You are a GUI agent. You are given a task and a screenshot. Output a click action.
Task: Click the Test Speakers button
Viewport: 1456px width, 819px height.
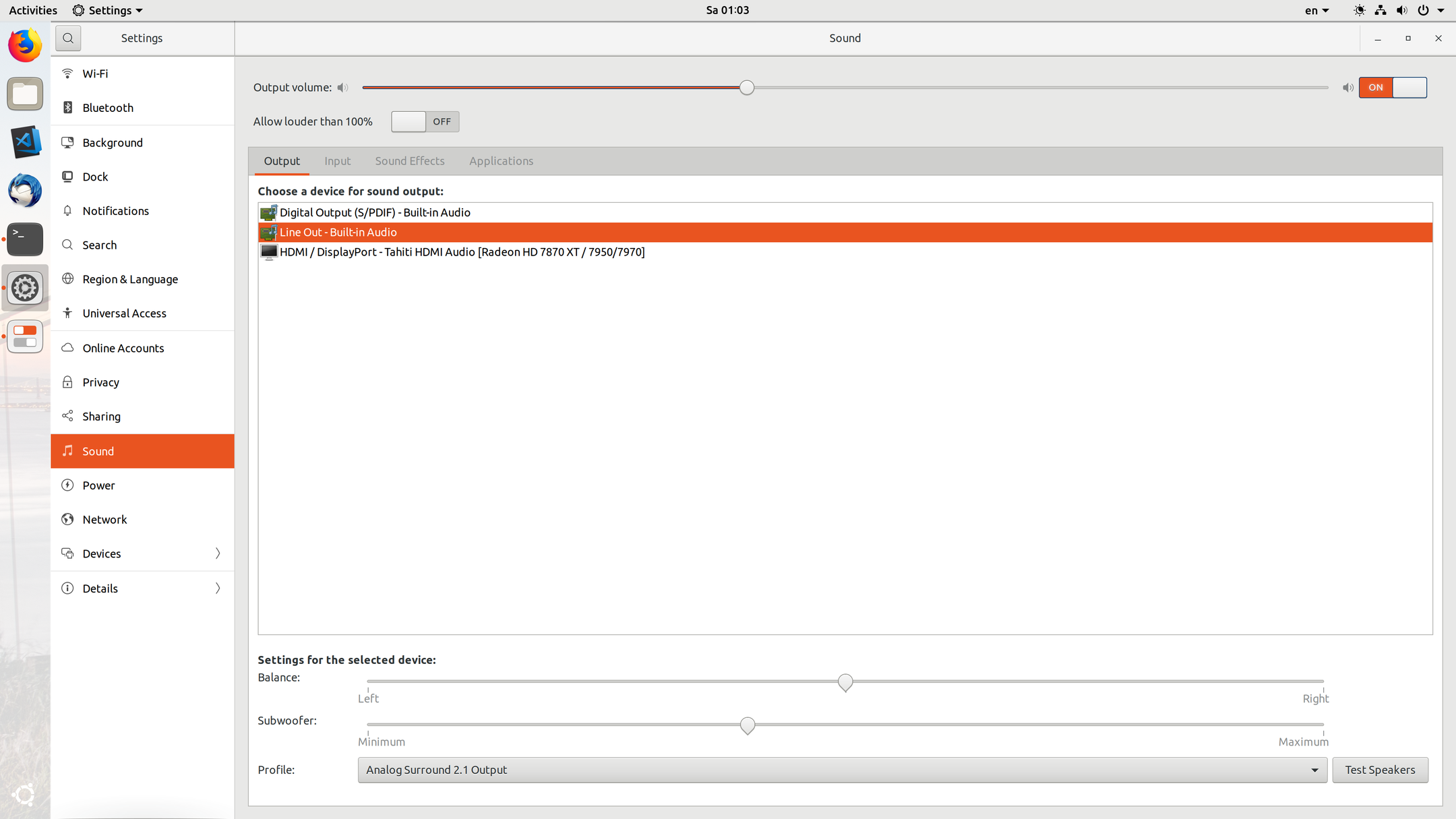tap(1379, 770)
